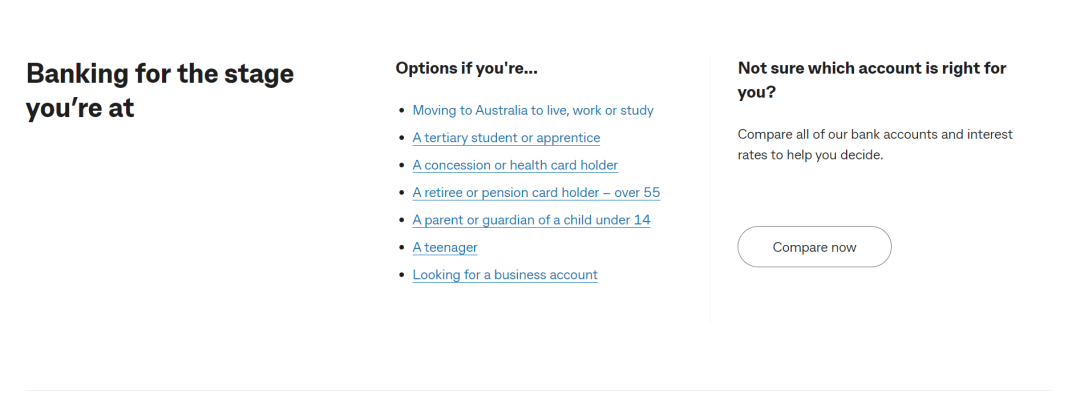The image size is (1080, 394).
Task: Choose the retiree or pension card holder link
Action: pos(537,193)
